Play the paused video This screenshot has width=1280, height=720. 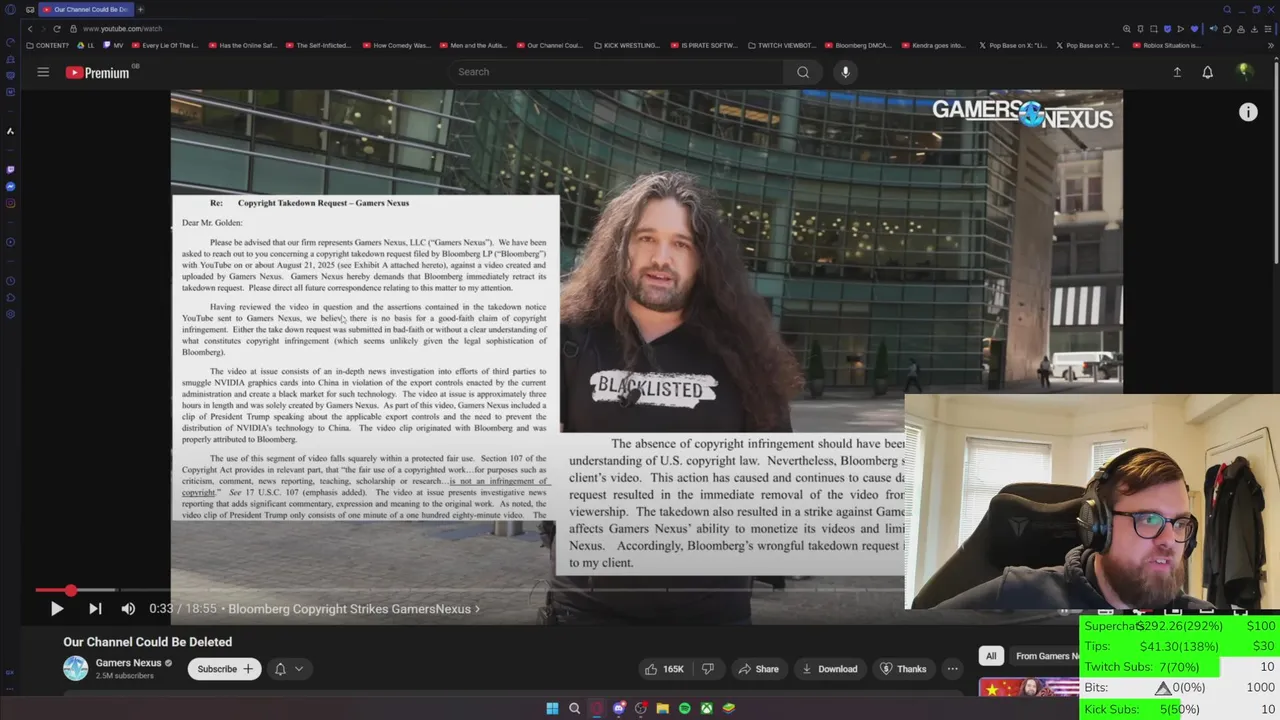(x=57, y=608)
